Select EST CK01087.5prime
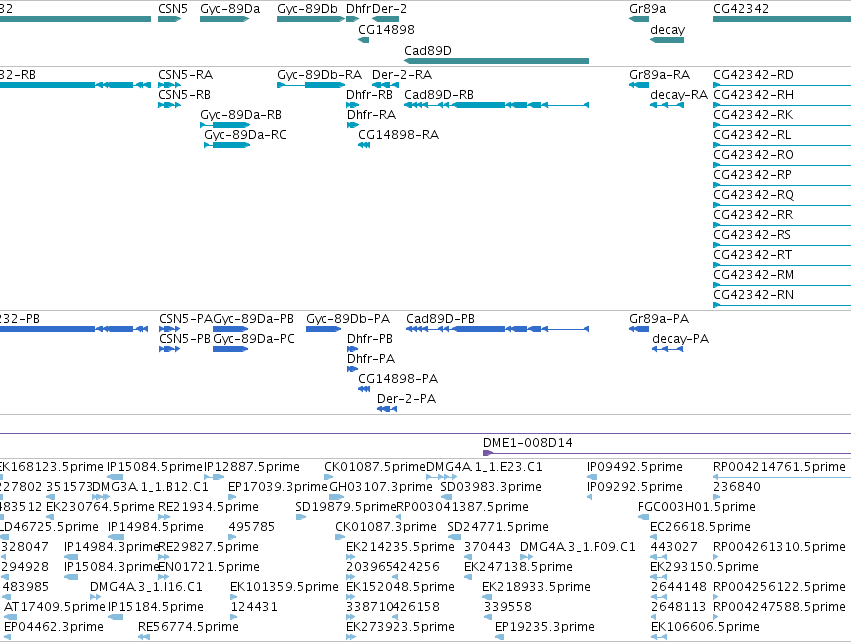 click(x=375, y=467)
